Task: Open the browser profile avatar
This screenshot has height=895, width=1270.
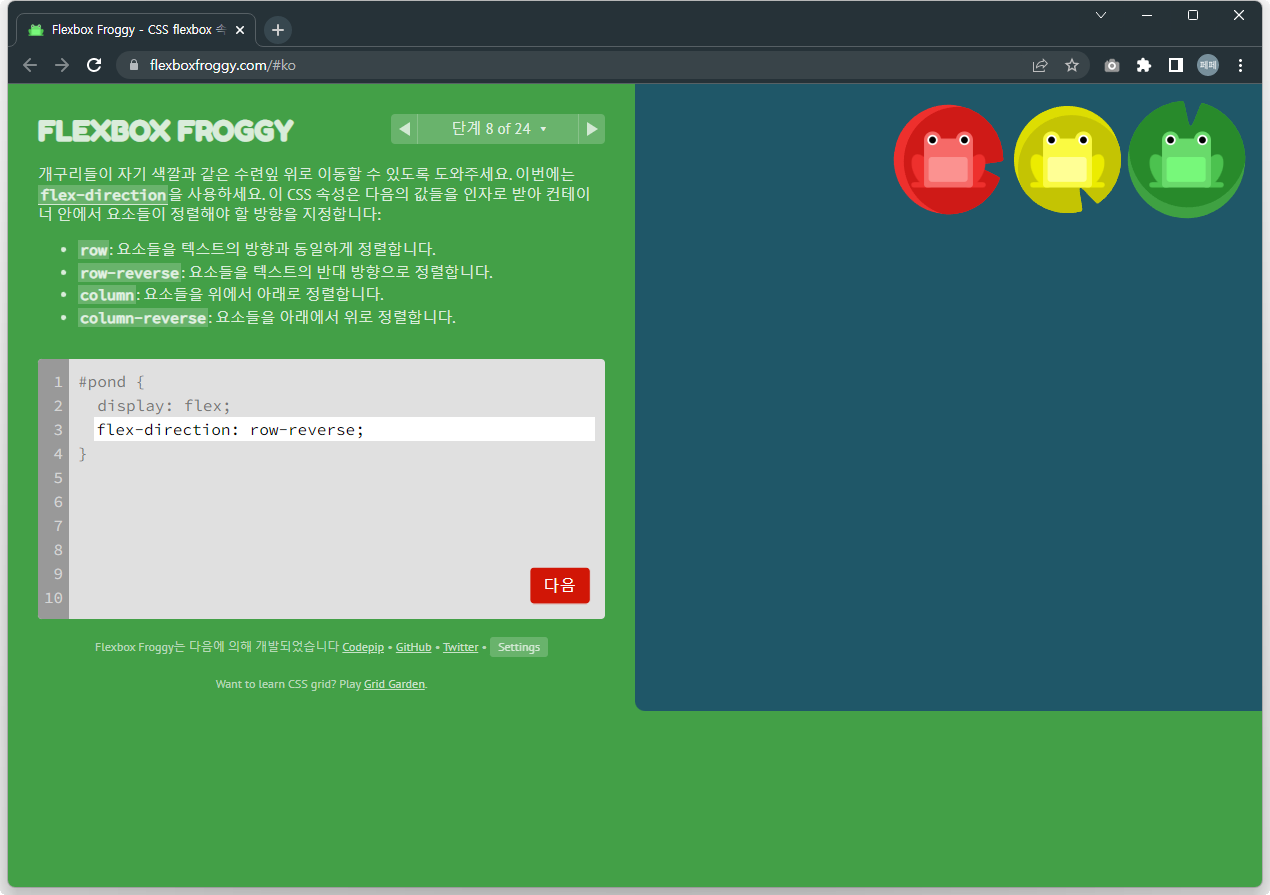Action: (x=1208, y=65)
